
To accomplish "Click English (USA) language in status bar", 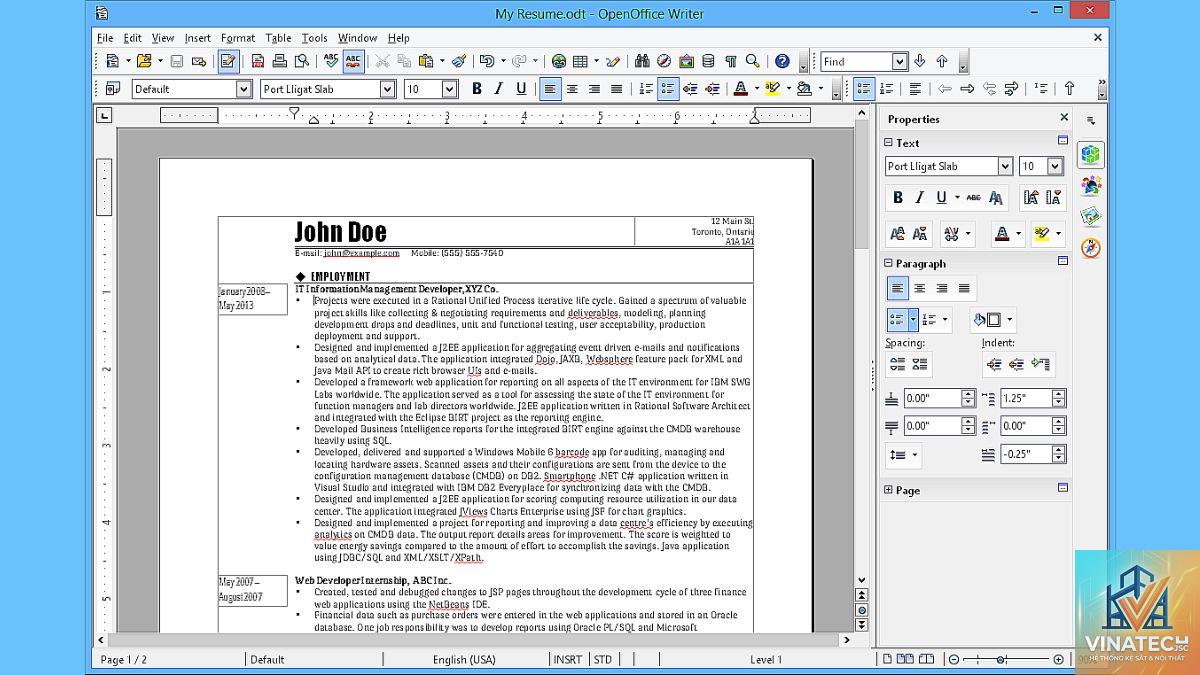I will [x=464, y=659].
